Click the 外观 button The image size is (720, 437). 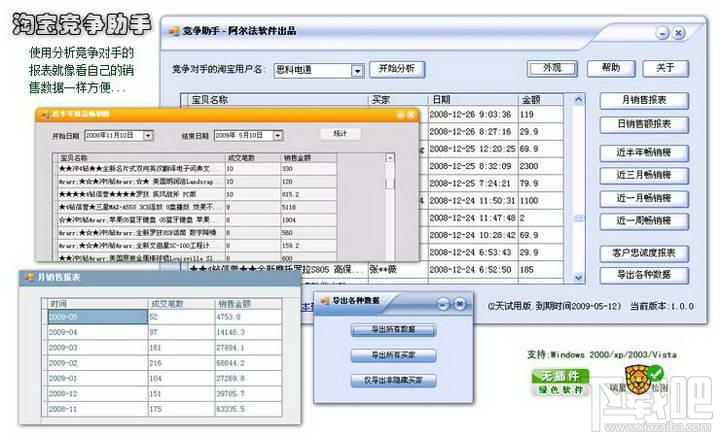tap(552, 68)
